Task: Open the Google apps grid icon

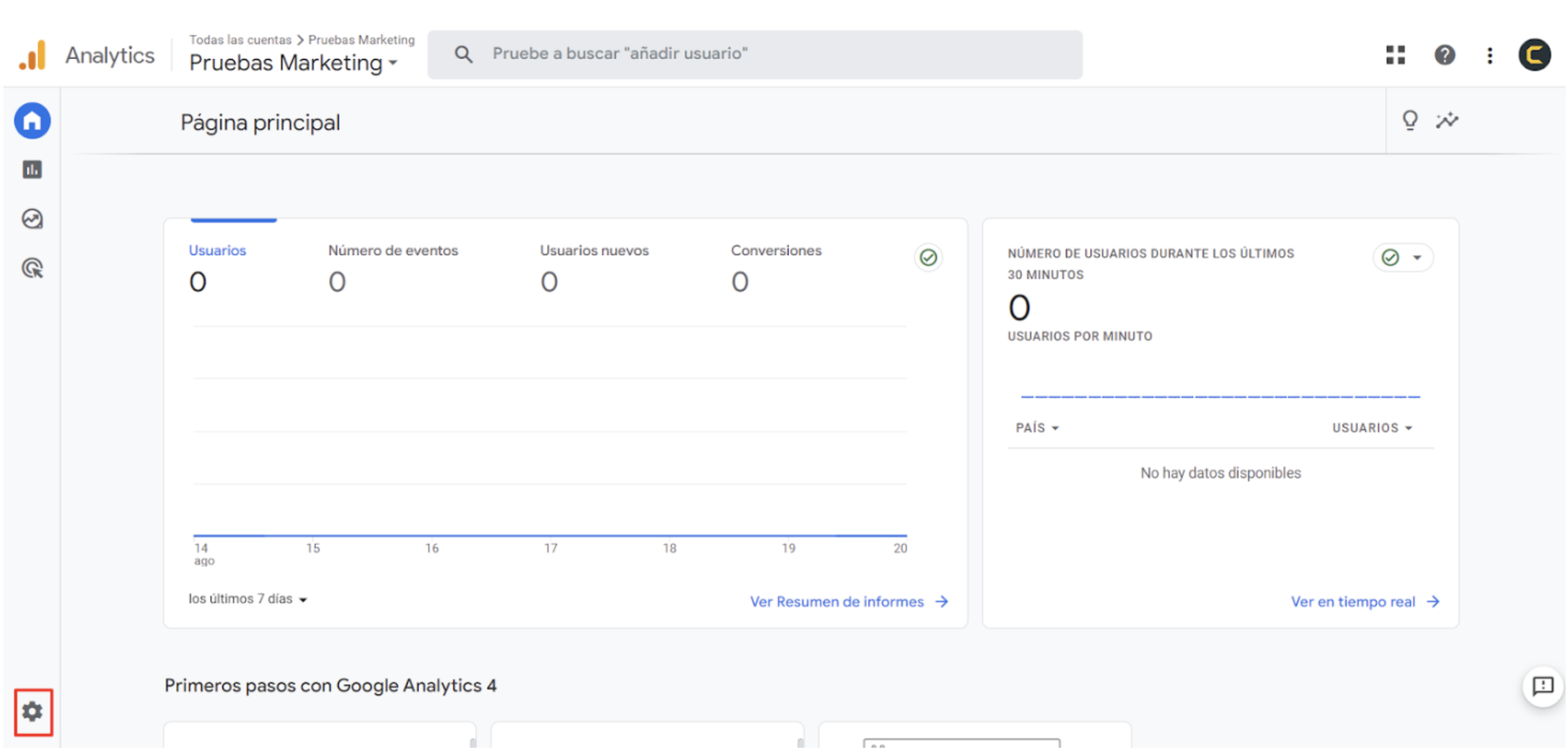Action: pos(1395,55)
